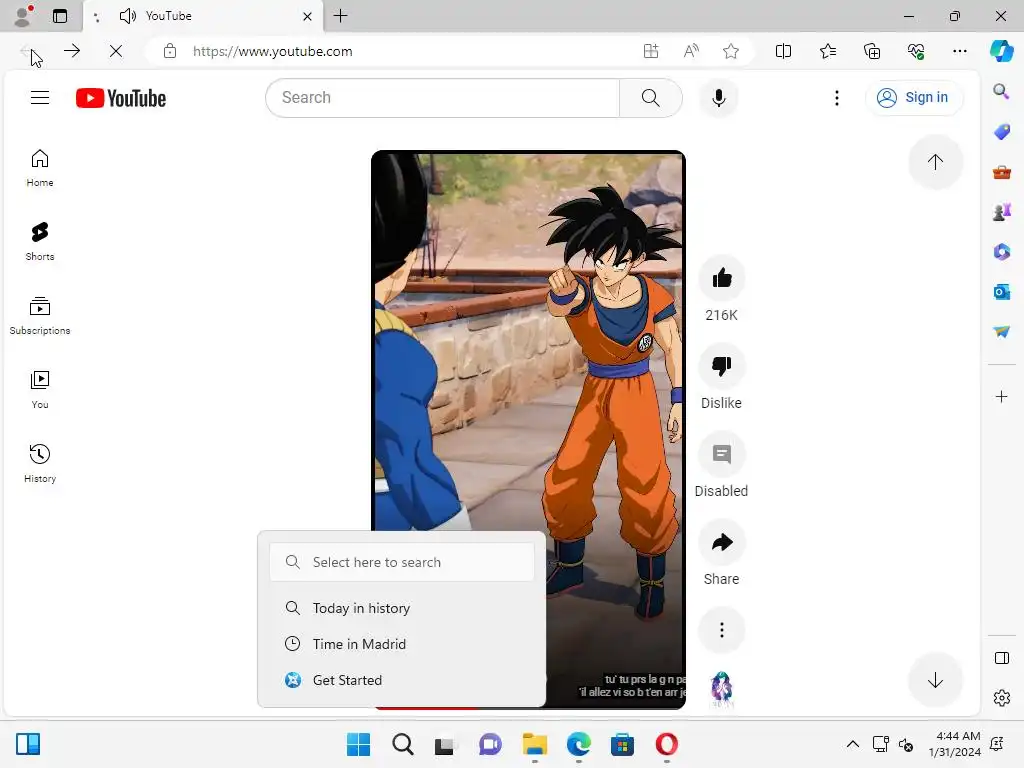Choose Time in Madrid suggestion

pyautogui.click(x=402, y=644)
